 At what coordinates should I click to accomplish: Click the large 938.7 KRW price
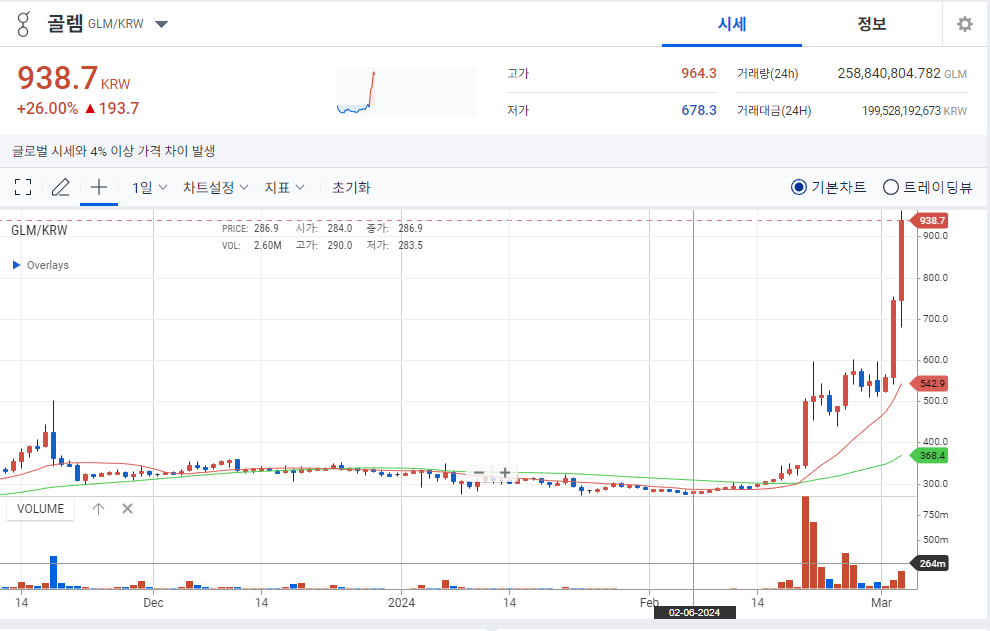coord(74,78)
